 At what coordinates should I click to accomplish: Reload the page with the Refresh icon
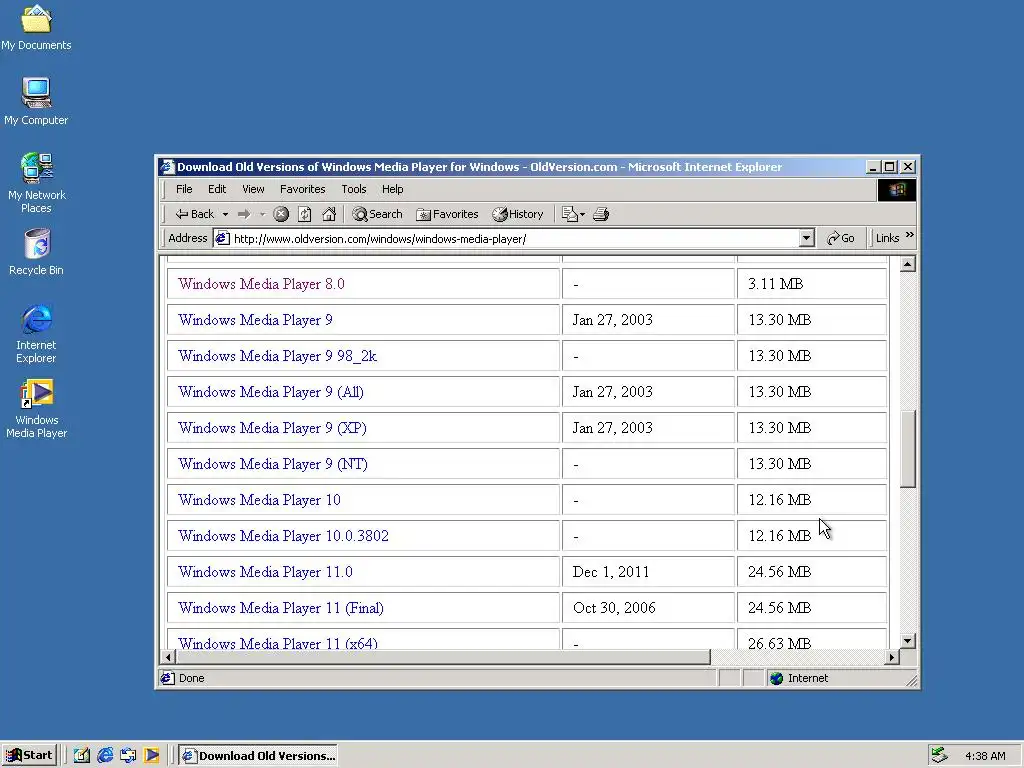coord(304,214)
